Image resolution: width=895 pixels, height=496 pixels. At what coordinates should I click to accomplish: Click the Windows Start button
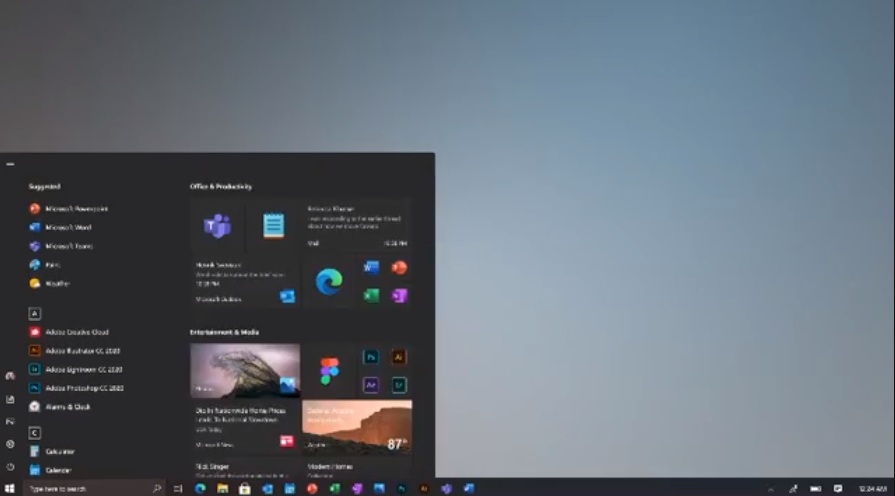tap(10, 489)
